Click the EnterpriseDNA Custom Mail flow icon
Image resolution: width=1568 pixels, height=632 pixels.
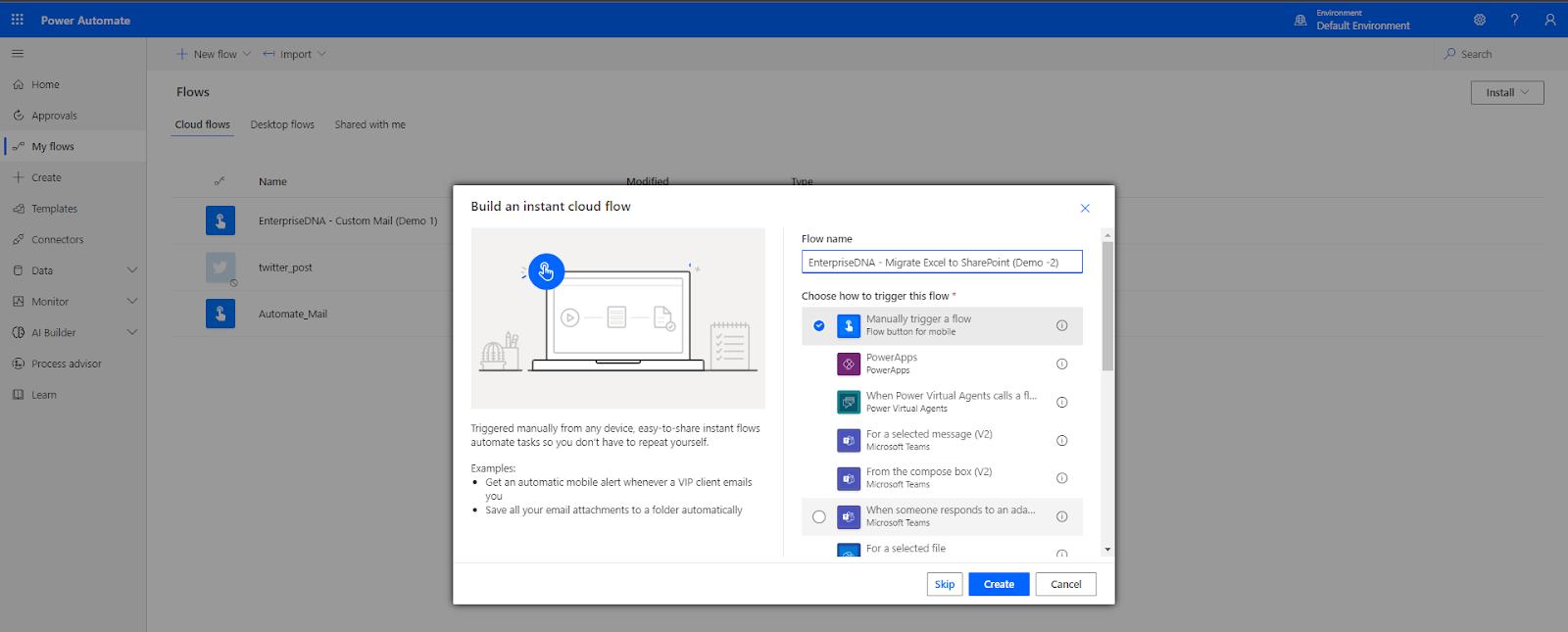pos(220,220)
